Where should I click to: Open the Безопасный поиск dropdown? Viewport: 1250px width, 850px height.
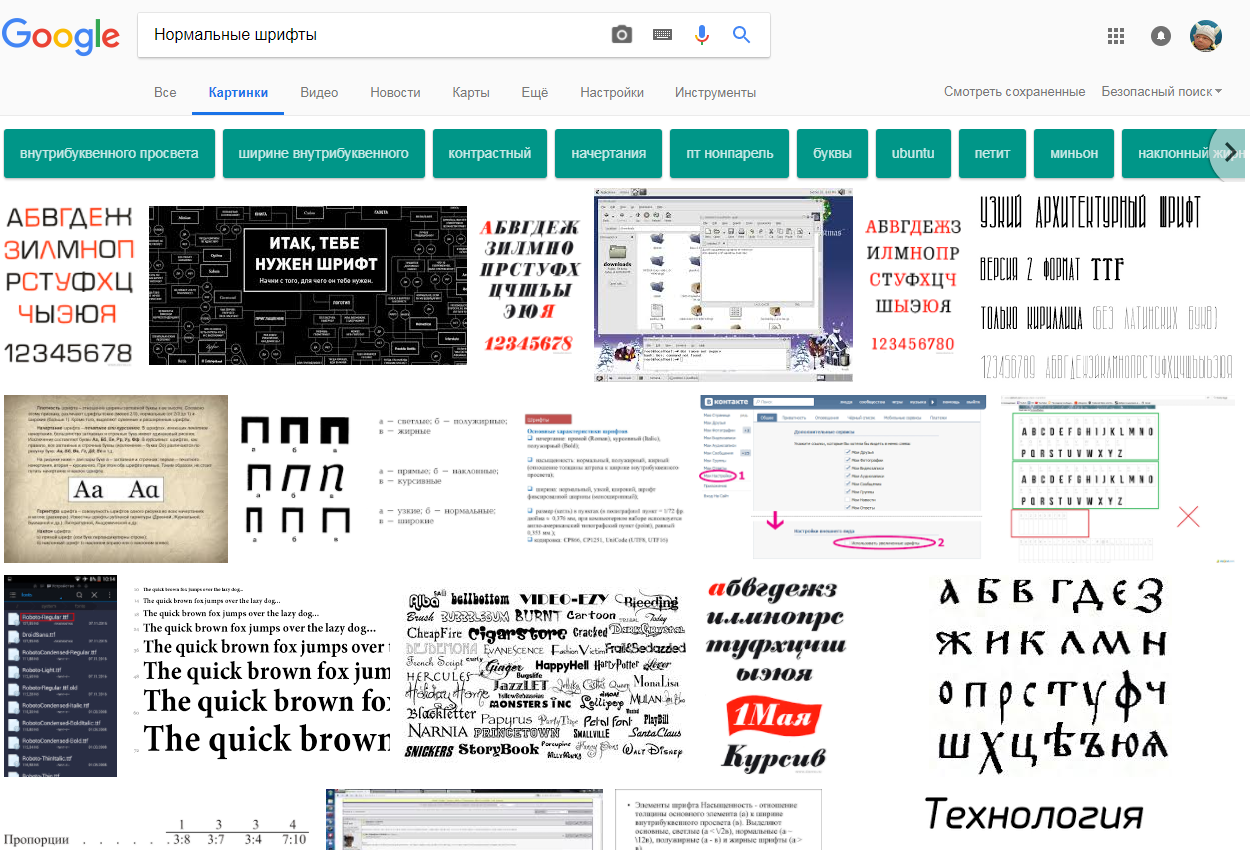coord(1160,90)
